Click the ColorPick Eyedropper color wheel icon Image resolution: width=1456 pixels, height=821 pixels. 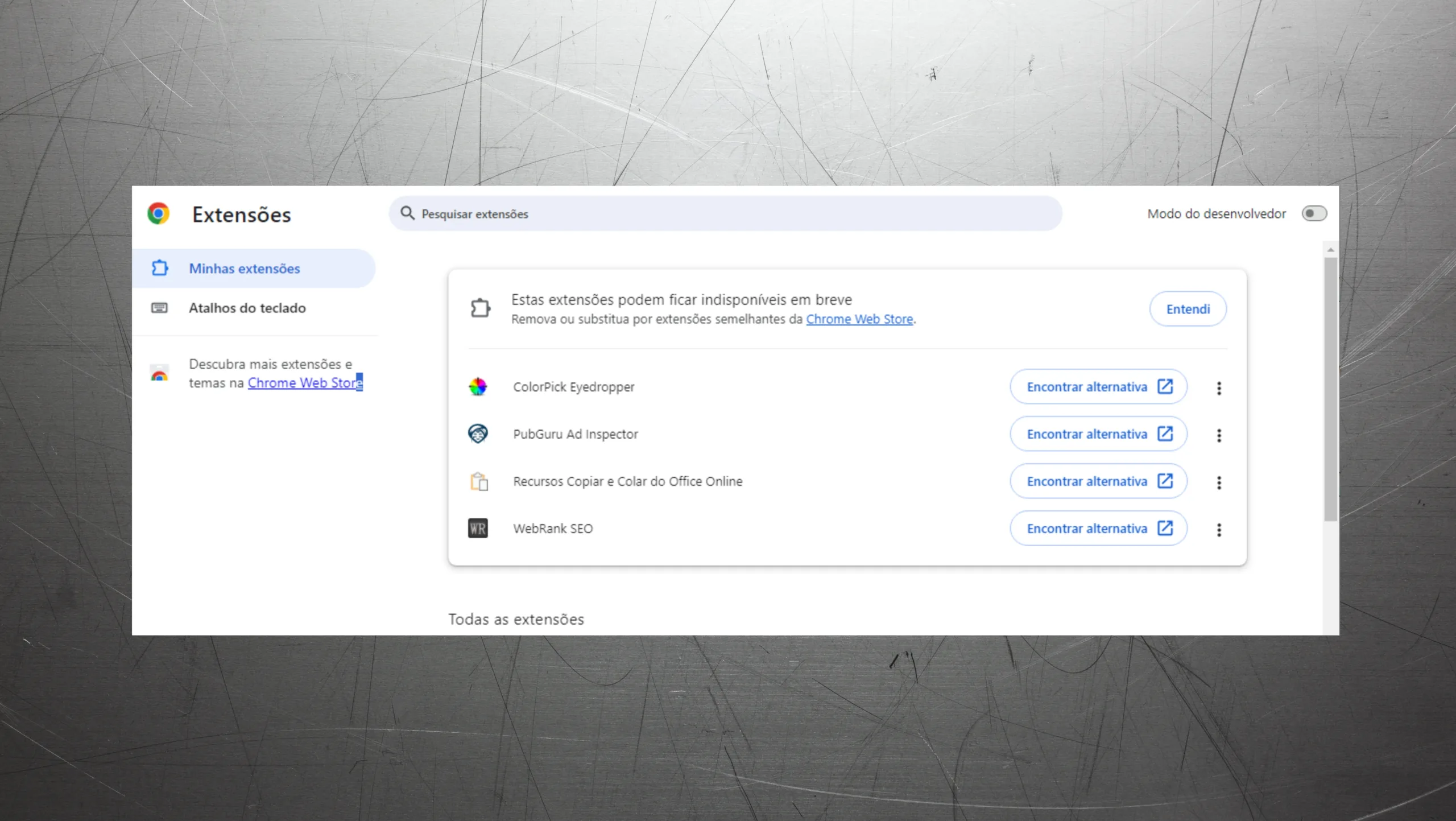point(478,387)
